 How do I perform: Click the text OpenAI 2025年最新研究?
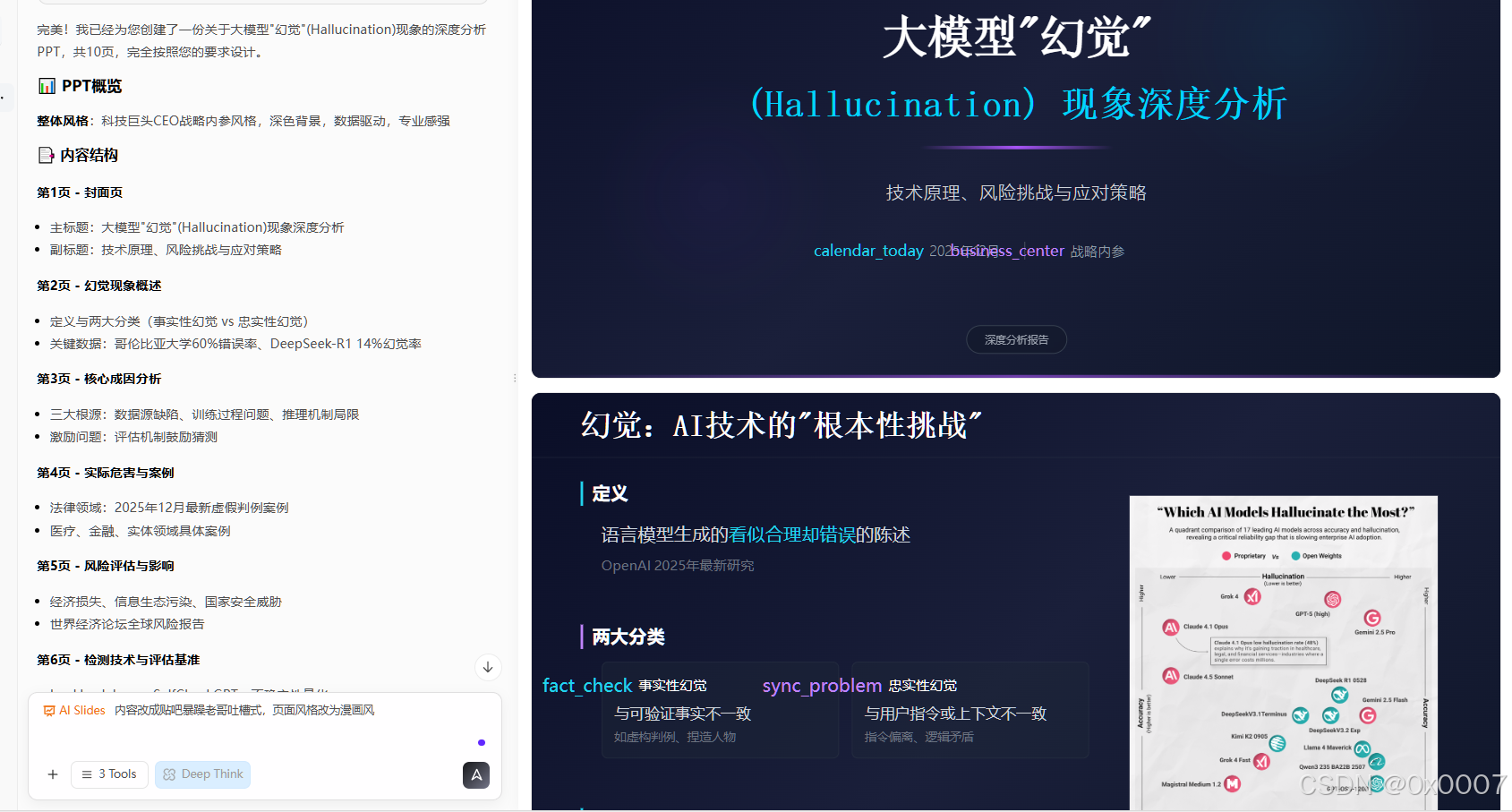(x=678, y=566)
